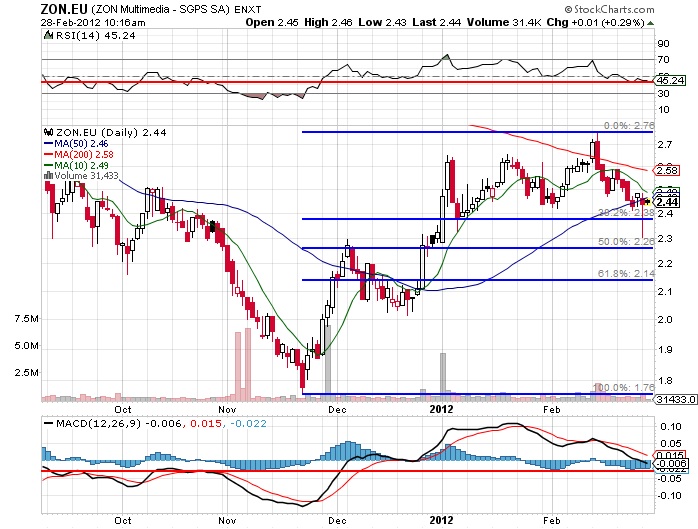Click the 70 level on RSI axis

(x=663, y=60)
